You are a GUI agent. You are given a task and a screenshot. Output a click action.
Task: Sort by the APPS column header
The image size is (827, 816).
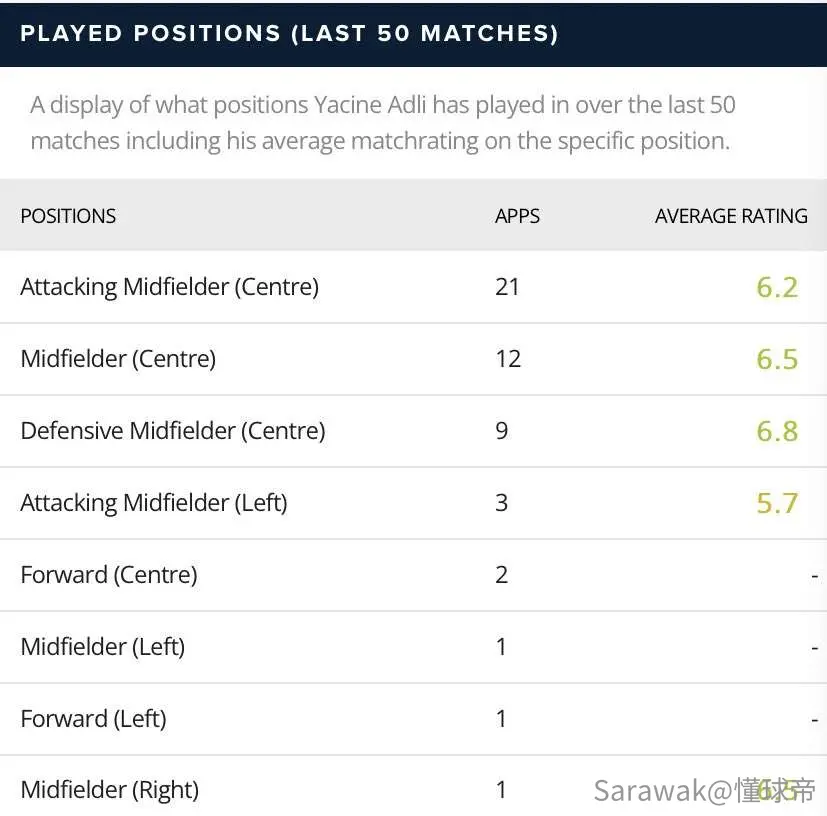tap(517, 216)
